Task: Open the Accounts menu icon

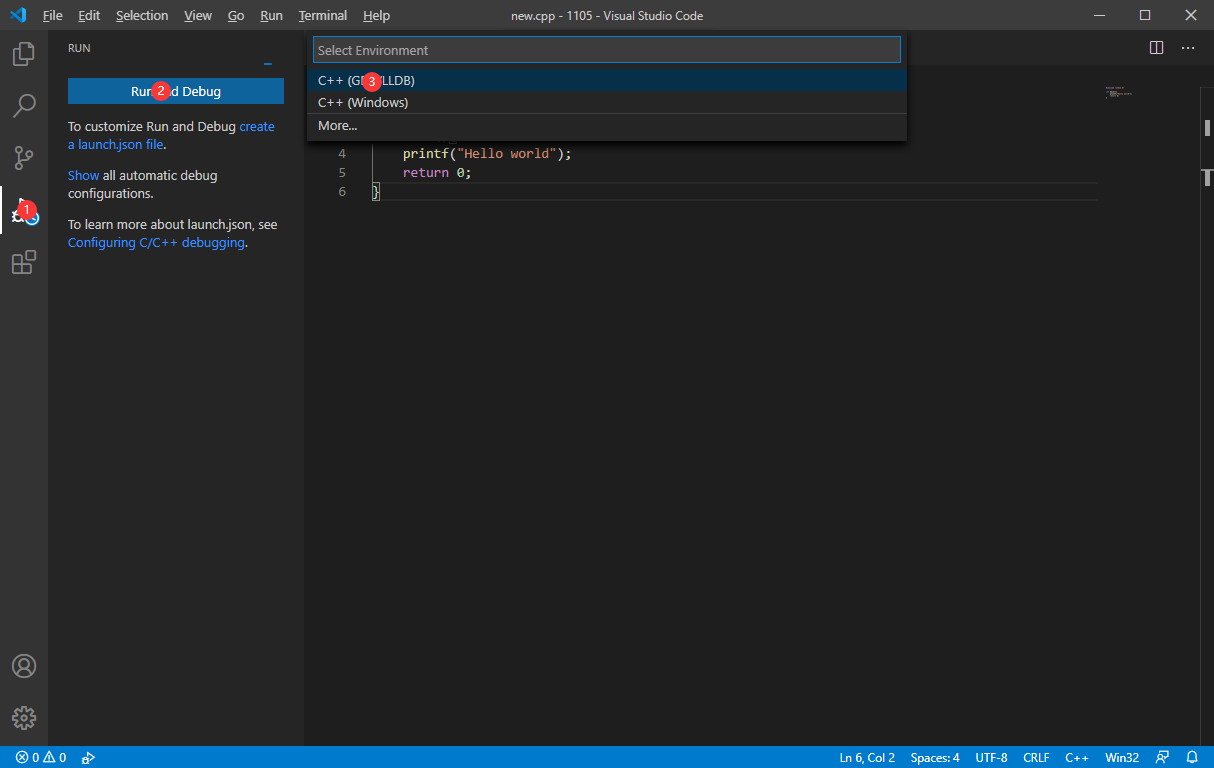Action: pyautogui.click(x=24, y=666)
